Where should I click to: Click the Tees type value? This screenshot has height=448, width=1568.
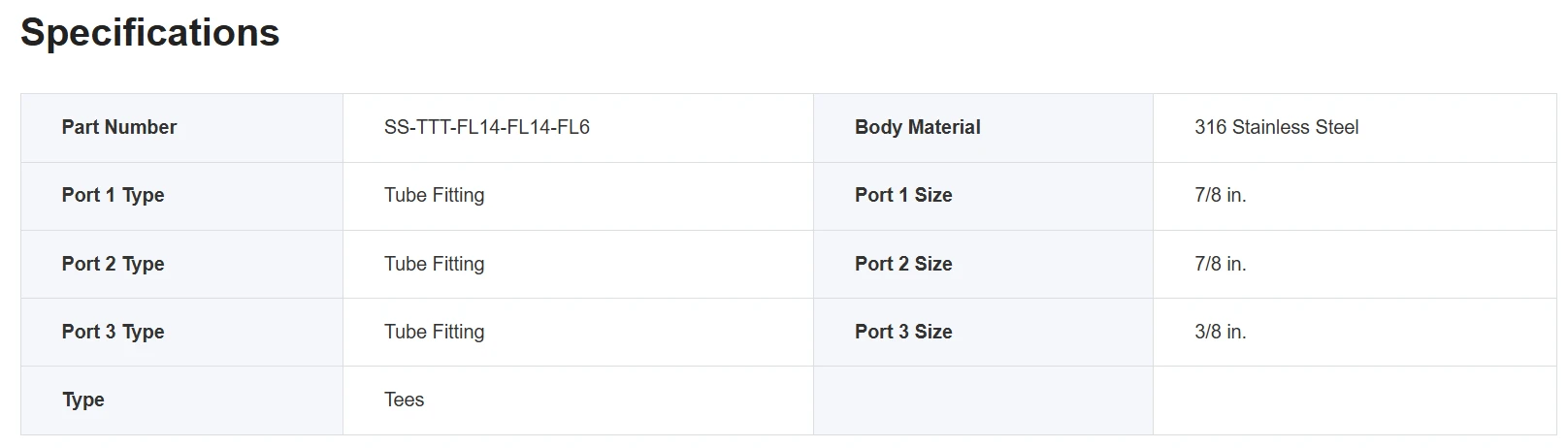pos(405,400)
